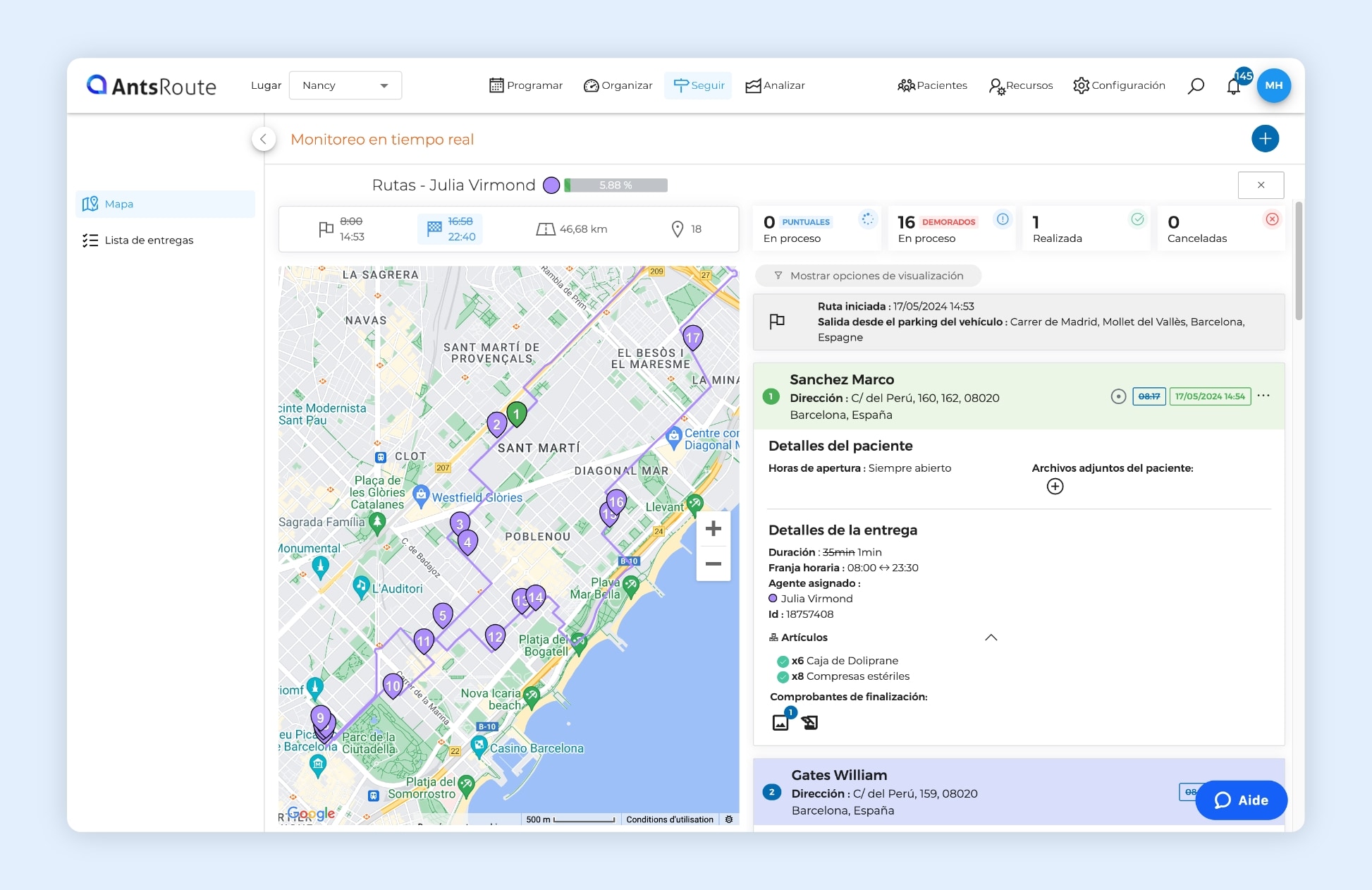Click radio circle next to 08:17 time
The image size is (1372, 890).
tap(1118, 396)
